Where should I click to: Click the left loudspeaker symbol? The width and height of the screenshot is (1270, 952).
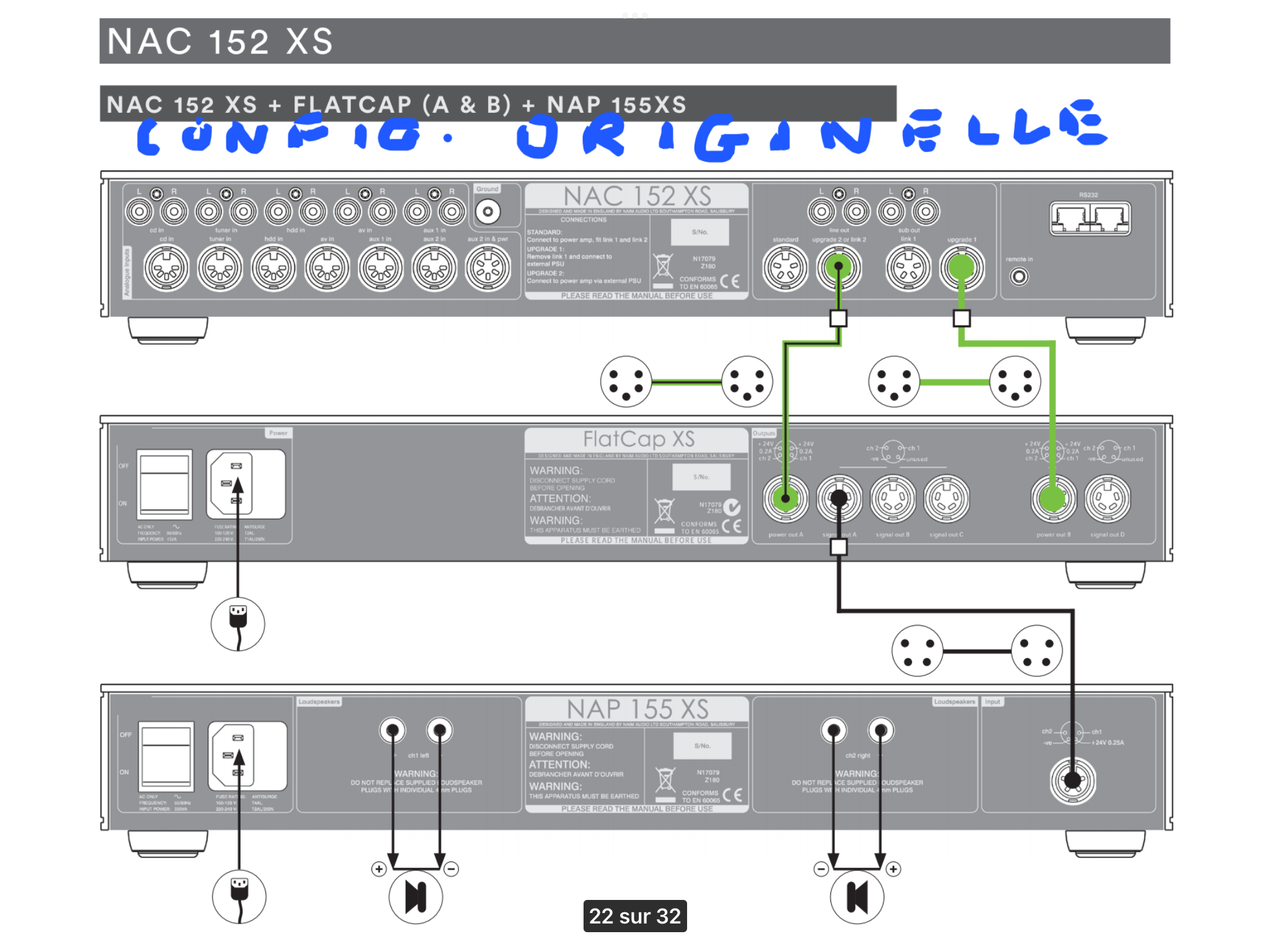click(415, 896)
